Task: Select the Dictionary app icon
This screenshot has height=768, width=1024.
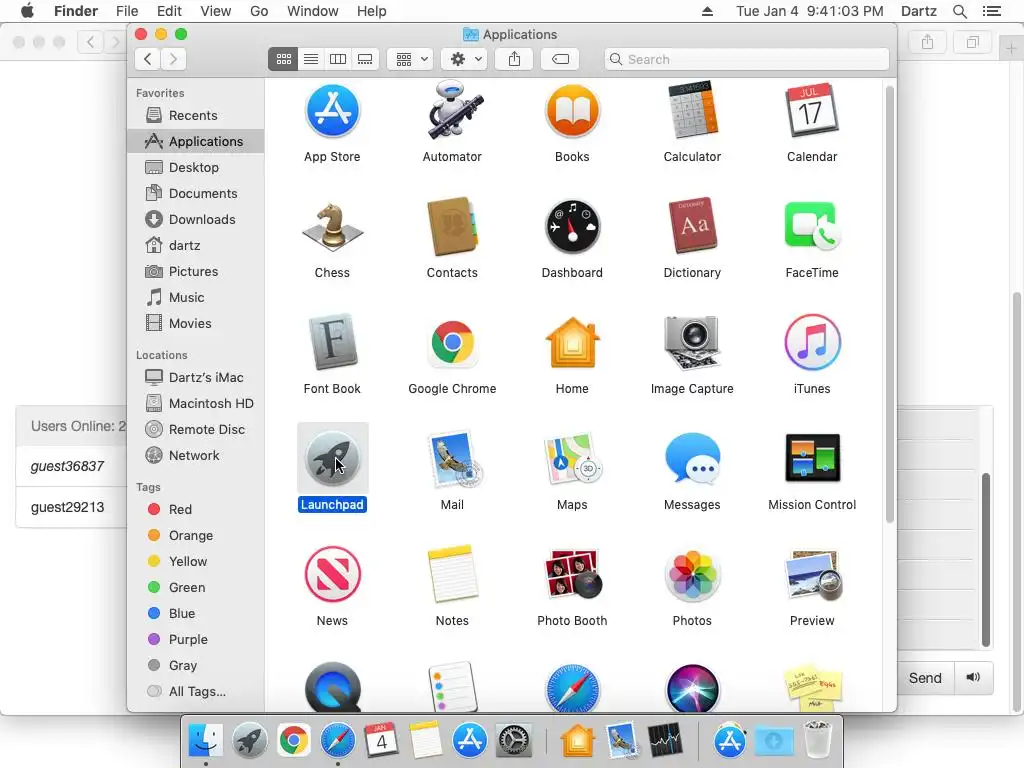Action: 692,226
